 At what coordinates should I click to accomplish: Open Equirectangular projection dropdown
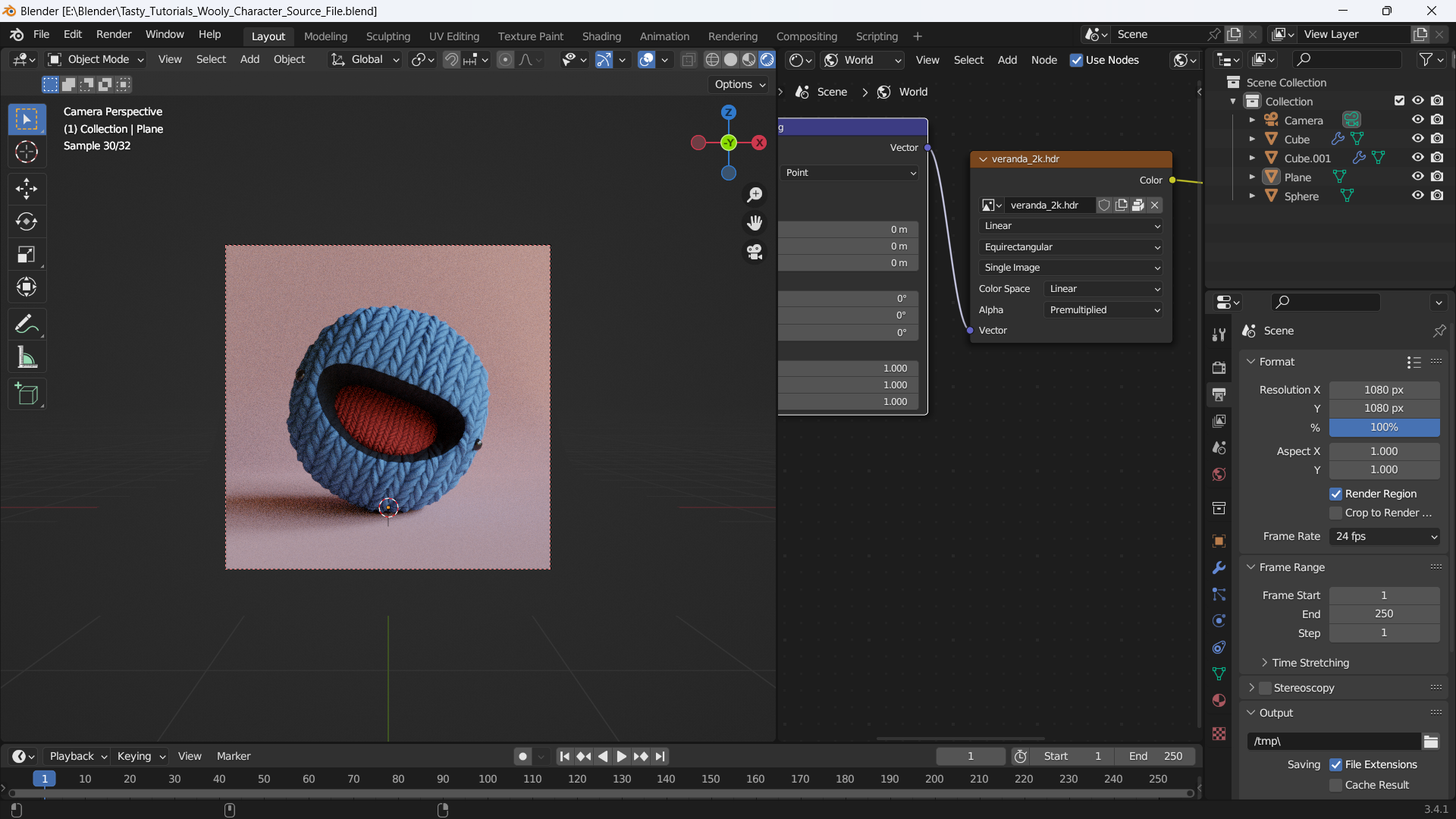(x=1071, y=247)
